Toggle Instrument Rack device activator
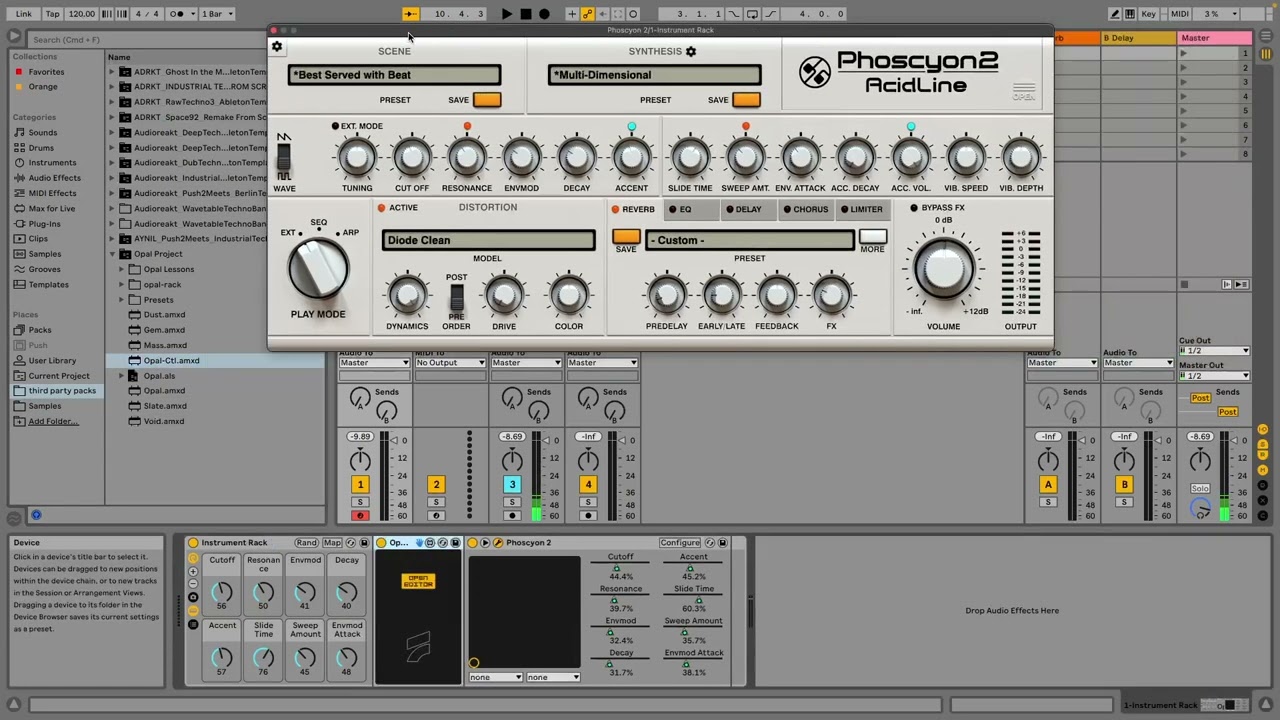 193,543
